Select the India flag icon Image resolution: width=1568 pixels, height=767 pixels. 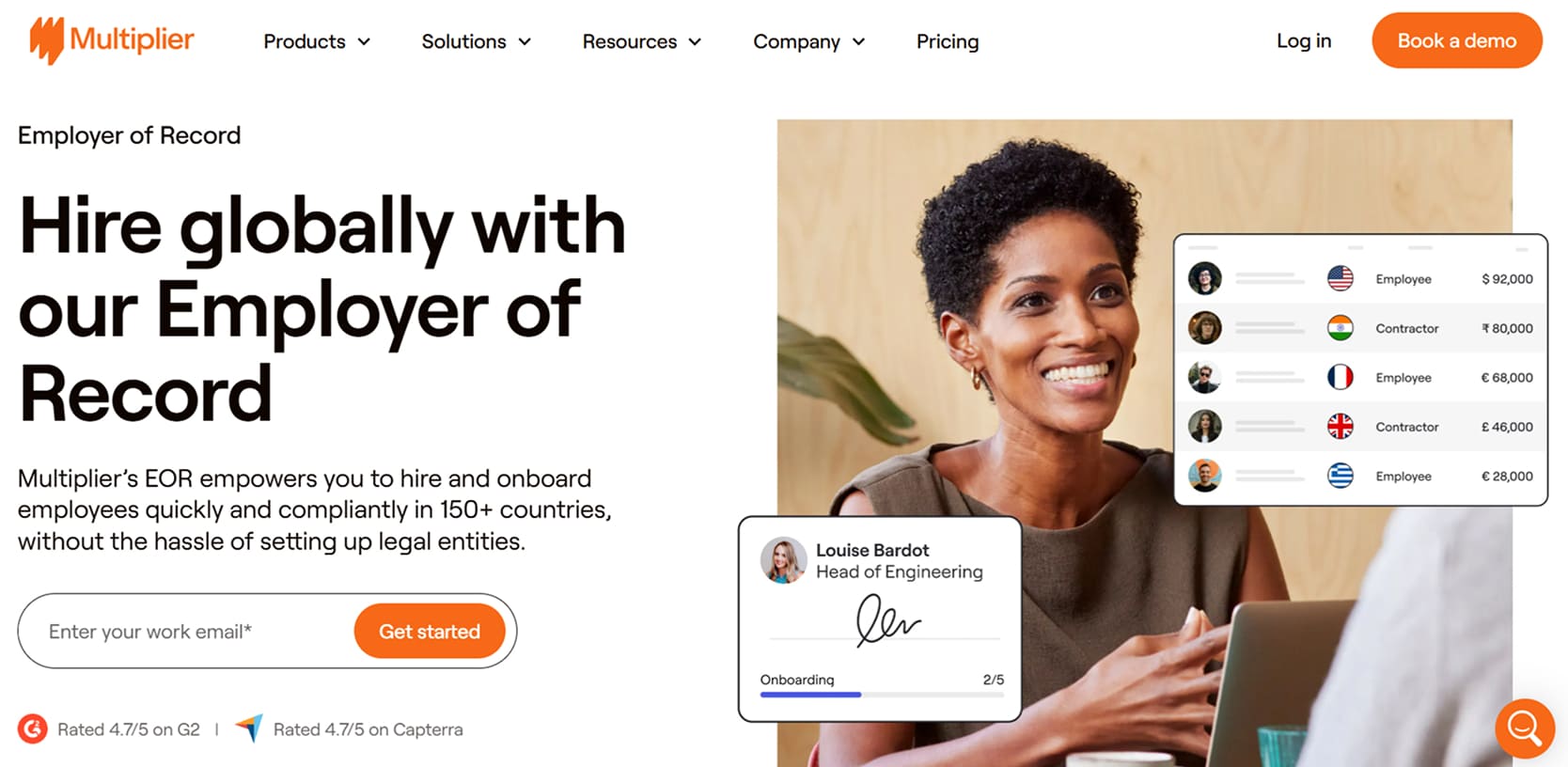click(x=1340, y=328)
